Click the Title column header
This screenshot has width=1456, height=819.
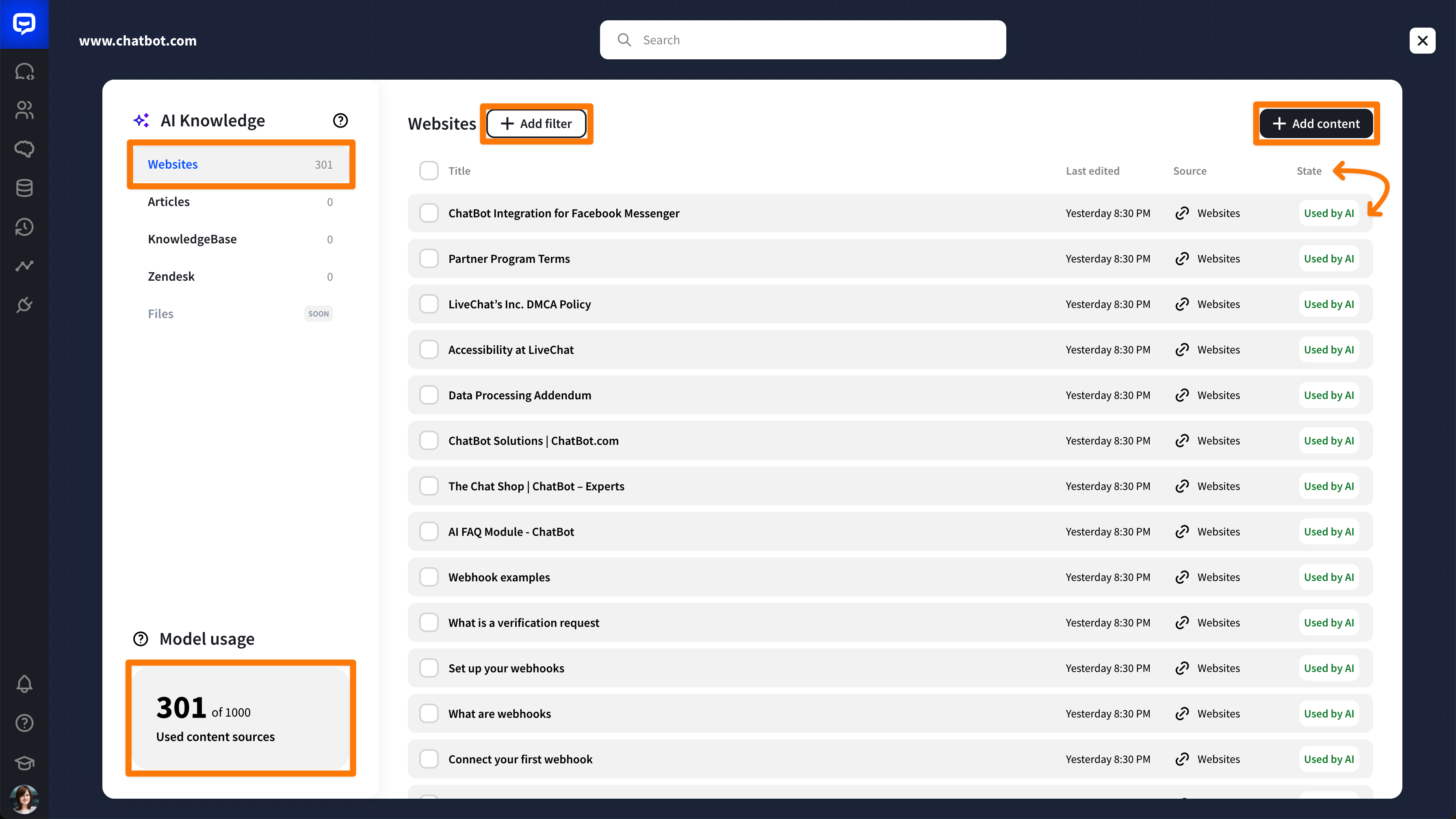click(459, 171)
